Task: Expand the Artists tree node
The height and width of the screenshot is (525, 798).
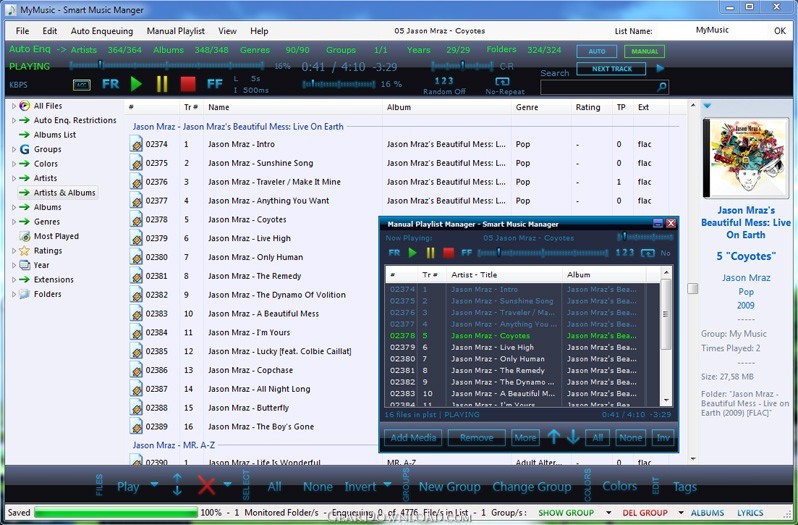Action: tap(14, 179)
